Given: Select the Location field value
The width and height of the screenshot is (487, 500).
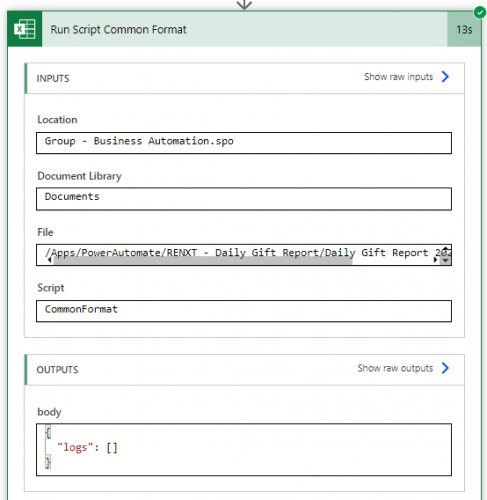Looking at the screenshot, I should [x=244, y=143].
